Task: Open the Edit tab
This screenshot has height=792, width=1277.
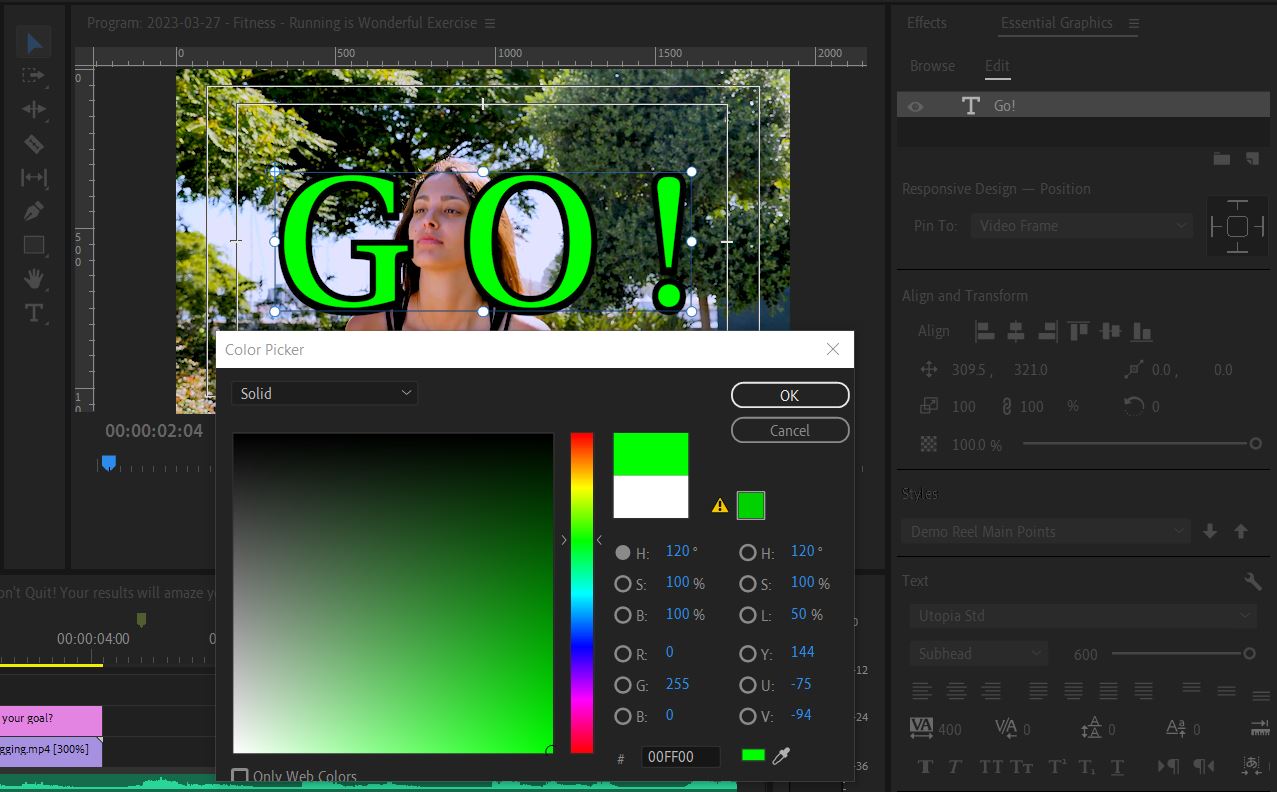Action: point(997,66)
